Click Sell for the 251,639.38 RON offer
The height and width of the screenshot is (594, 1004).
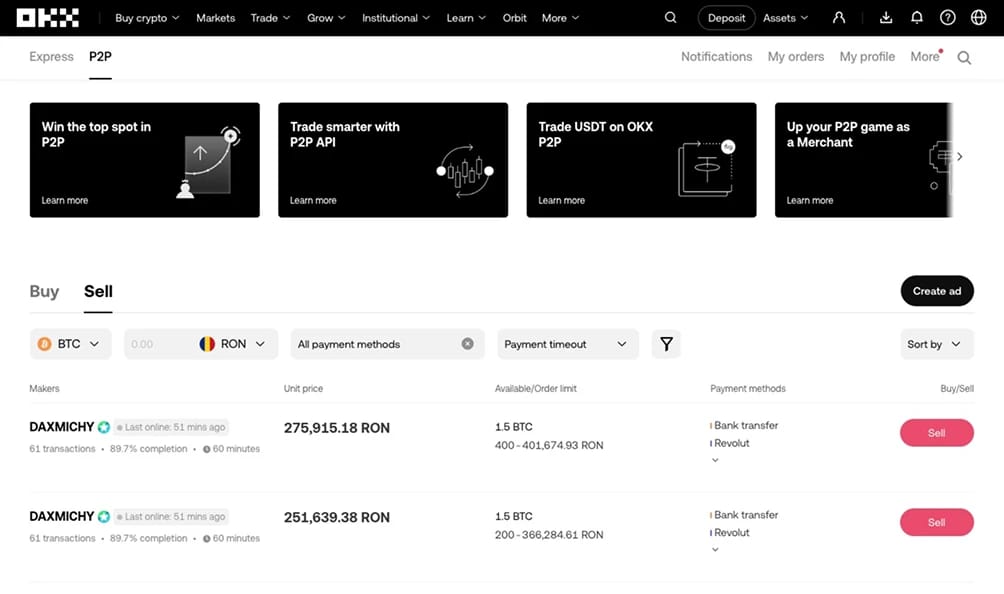click(x=937, y=523)
